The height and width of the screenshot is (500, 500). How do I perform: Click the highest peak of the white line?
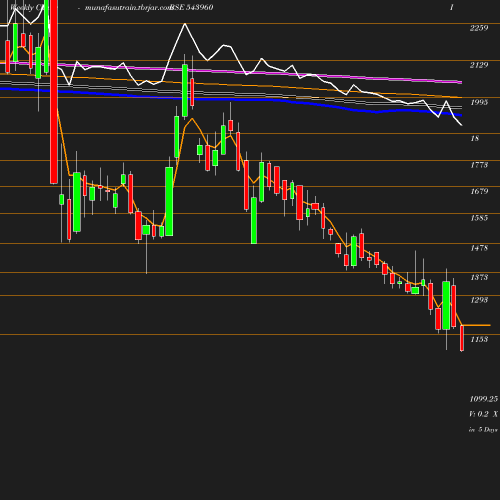(184, 24)
